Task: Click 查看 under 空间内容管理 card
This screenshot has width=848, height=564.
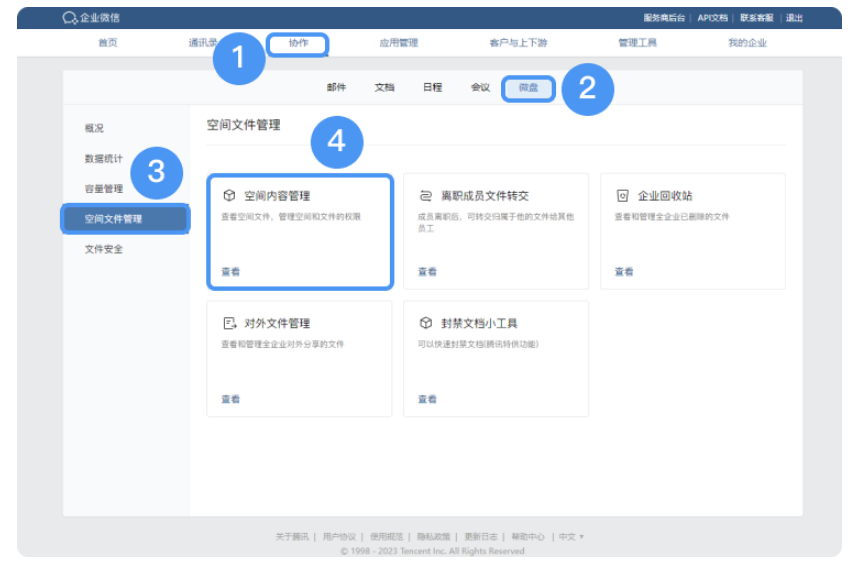Action: click(x=230, y=272)
